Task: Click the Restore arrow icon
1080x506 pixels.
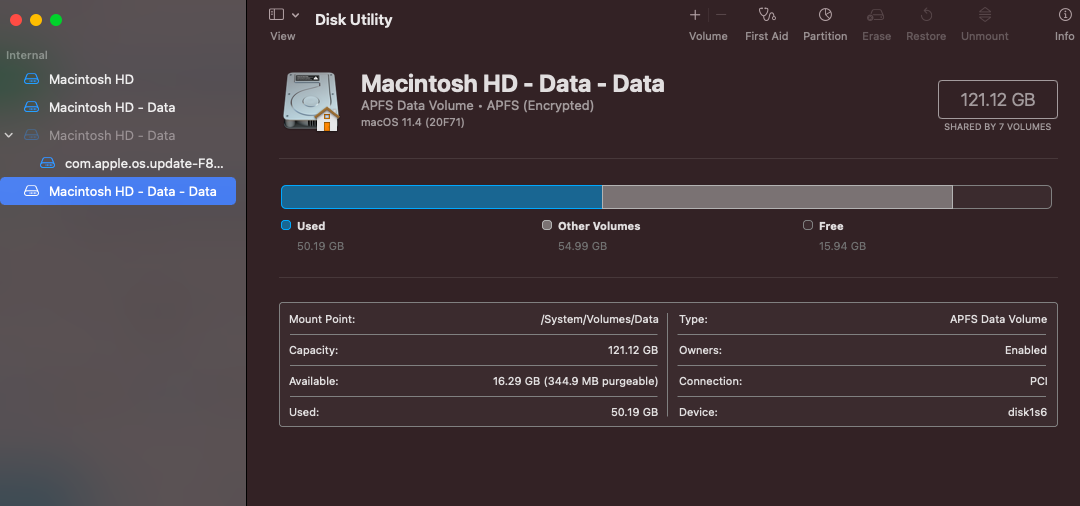Action: pos(926,14)
